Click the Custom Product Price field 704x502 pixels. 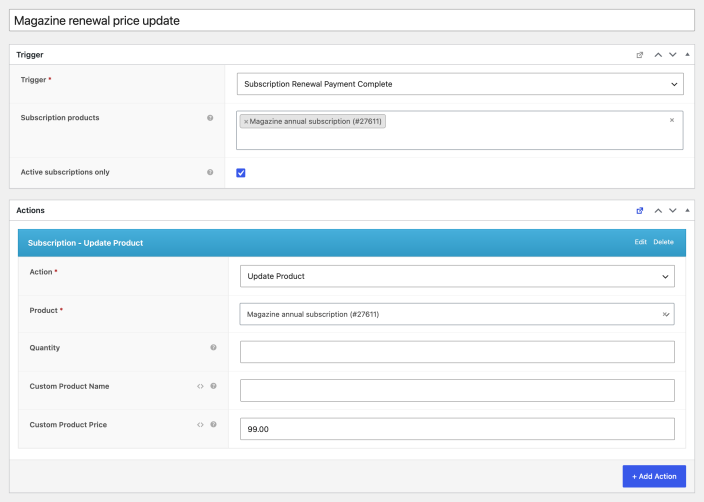[x=457, y=429]
